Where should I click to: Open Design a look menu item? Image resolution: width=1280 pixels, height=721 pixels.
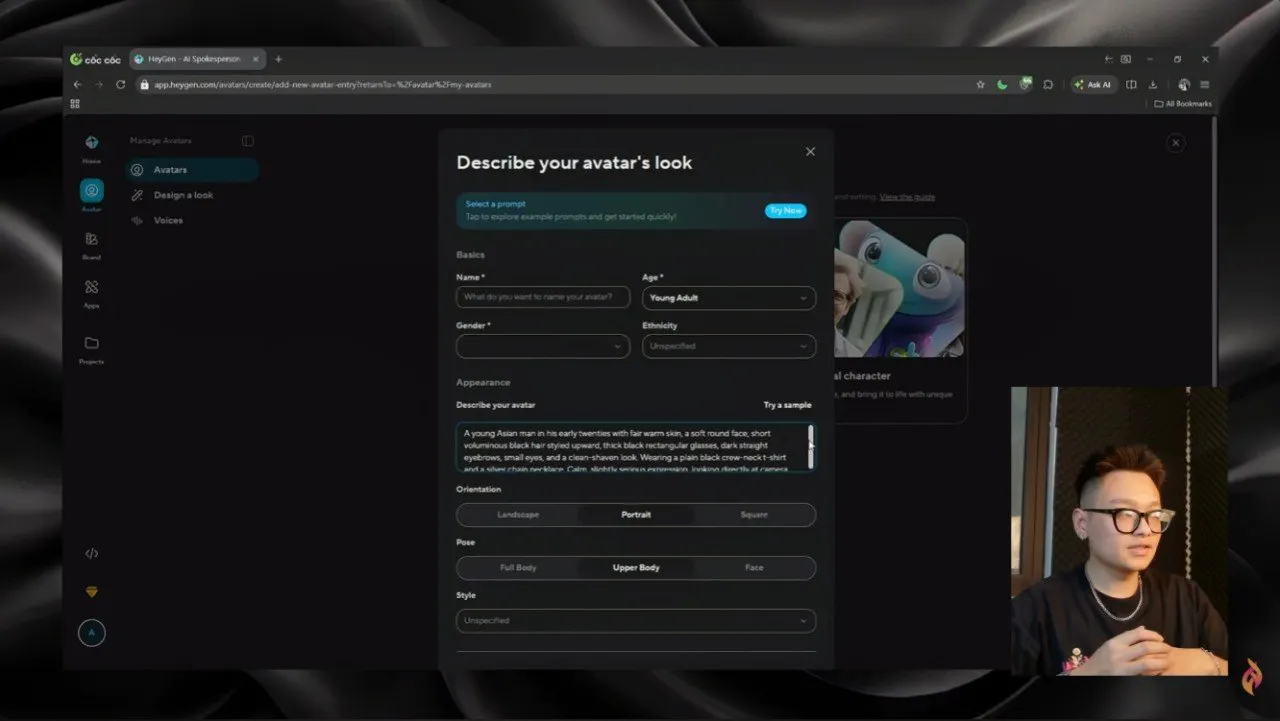[192, 195]
